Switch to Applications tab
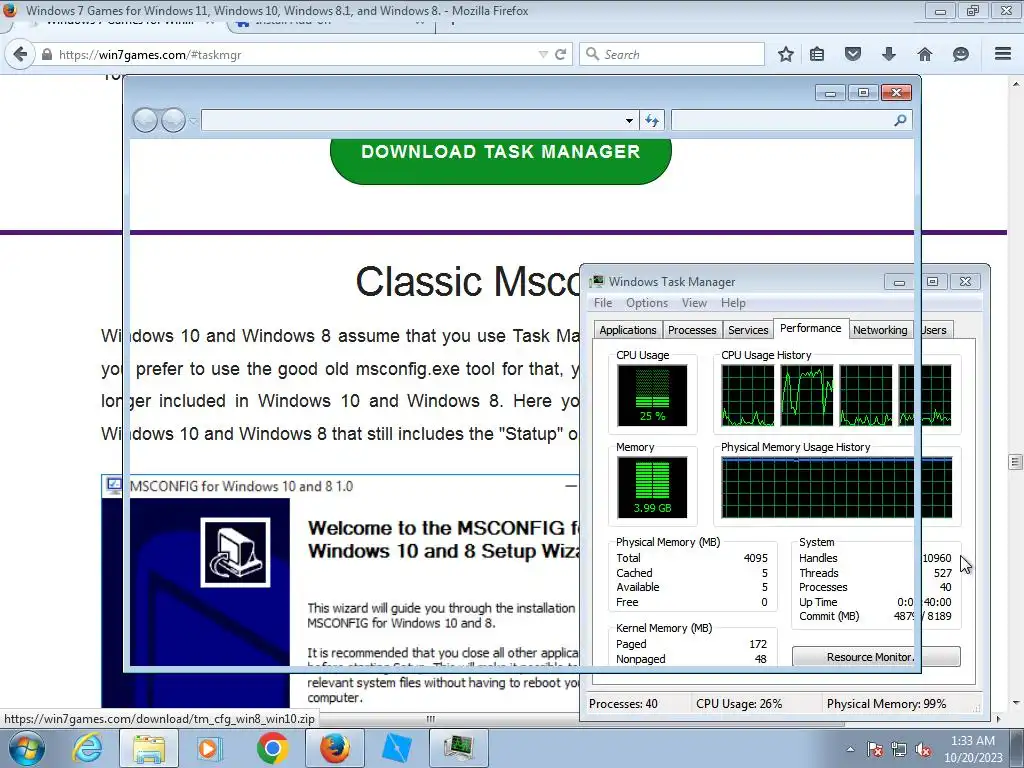Image resolution: width=1024 pixels, height=768 pixels. 628,330
